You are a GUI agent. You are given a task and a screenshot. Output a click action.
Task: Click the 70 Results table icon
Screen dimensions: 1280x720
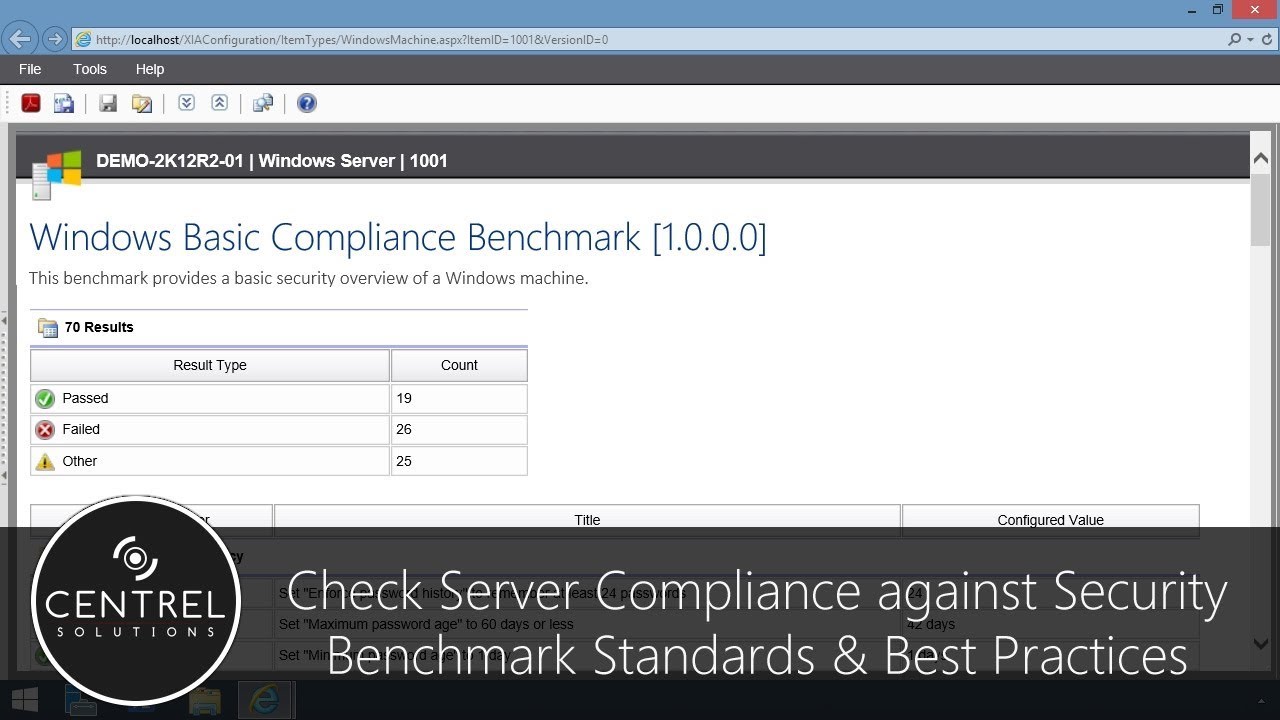tap(48, 327)
